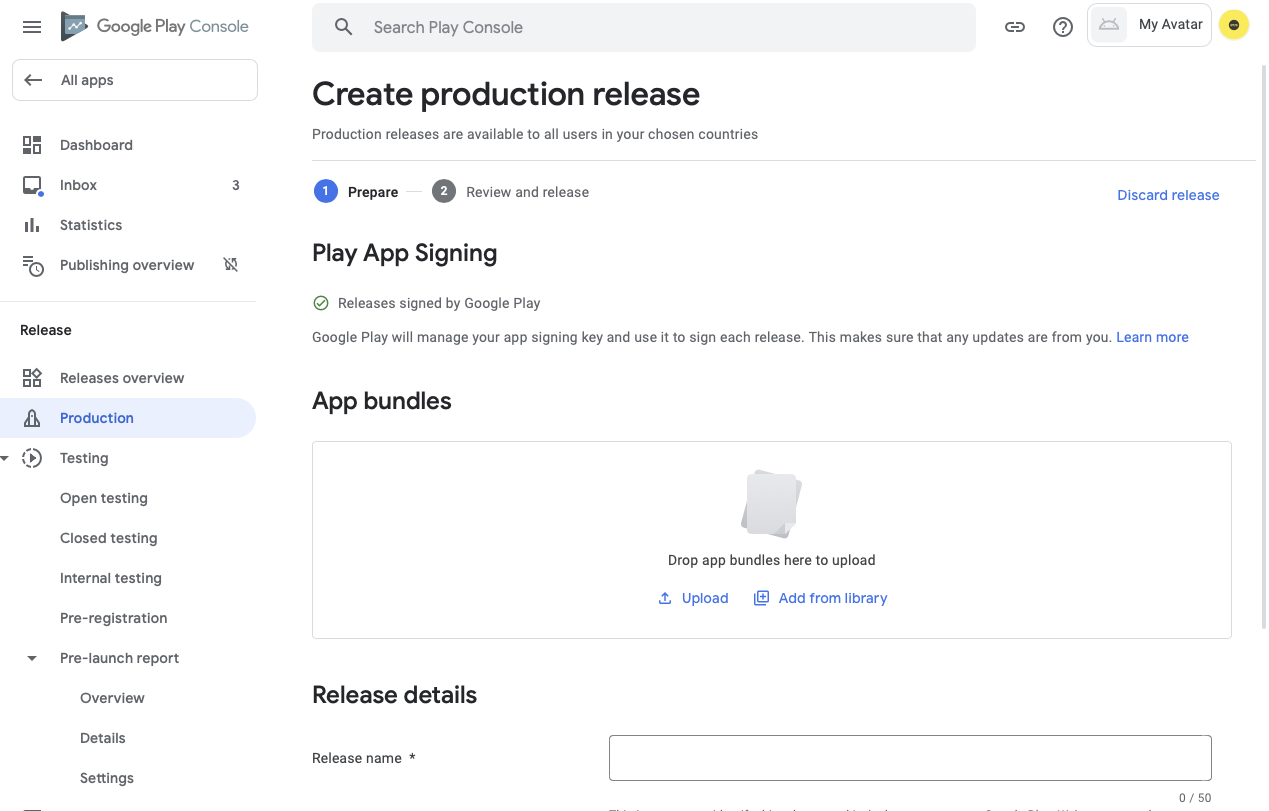
Task: Click the Release name text field
Action: click(x=910, y=758)
